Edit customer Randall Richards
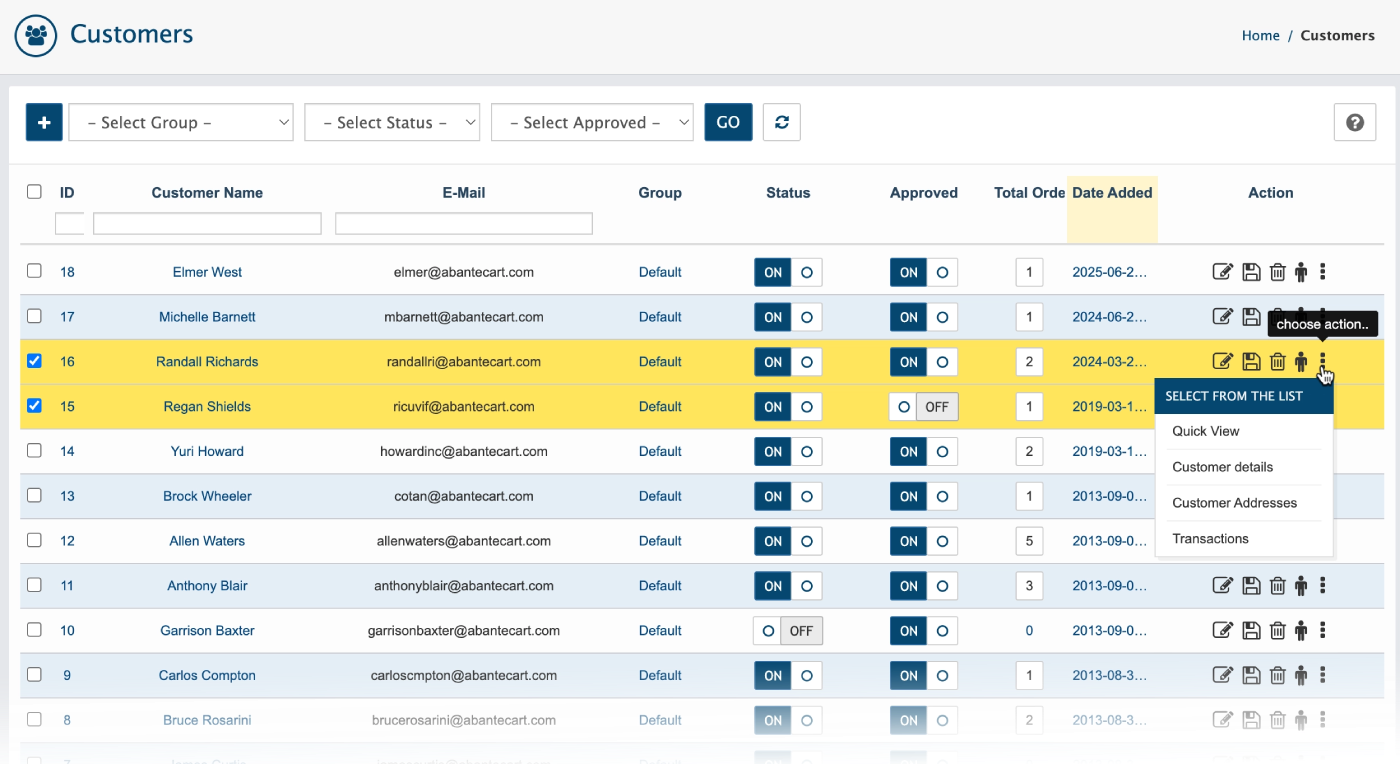Screen dimensions: 1400x764 coord(1222,362)
